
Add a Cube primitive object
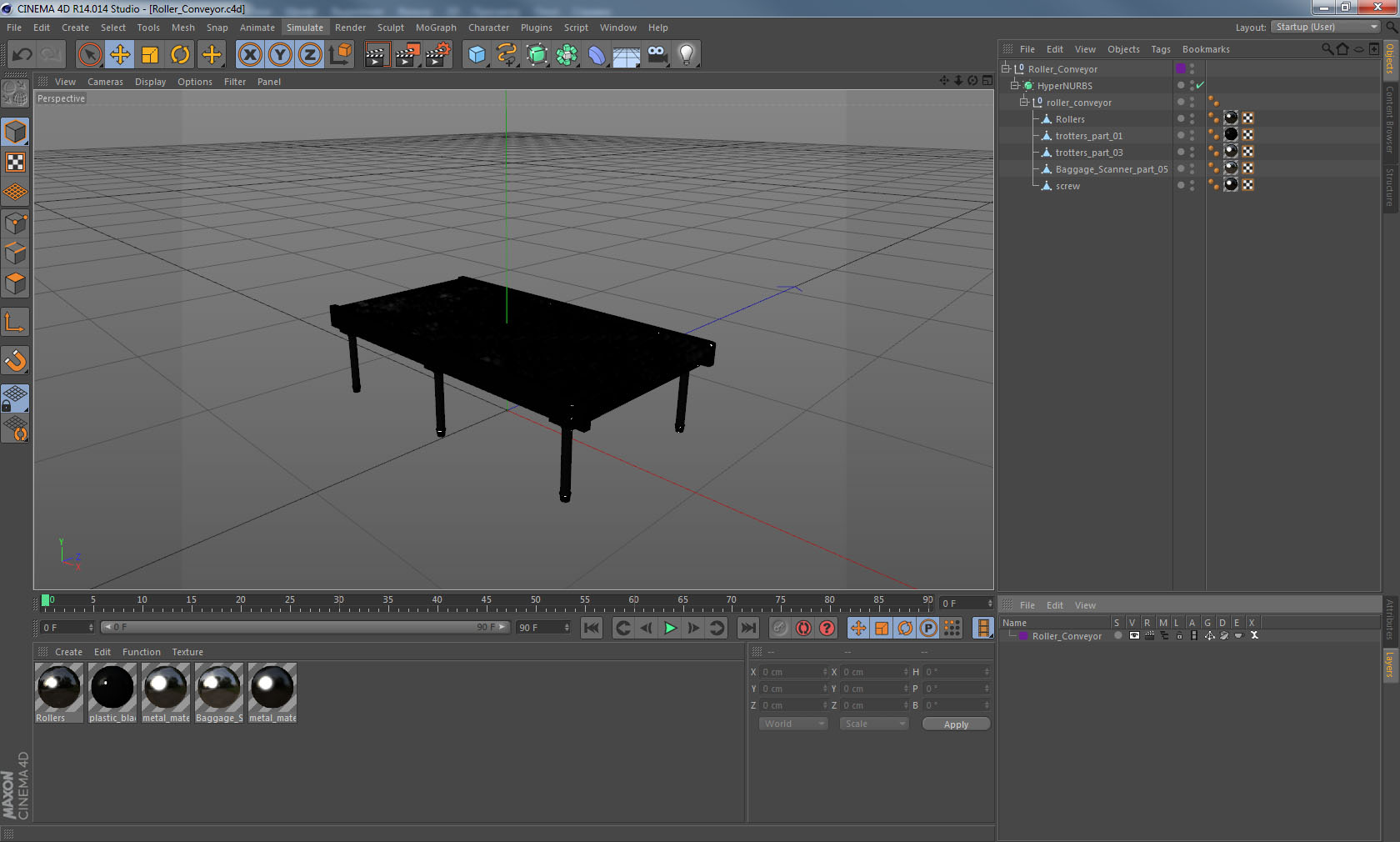pyautogui.click(x=477, y=55)
